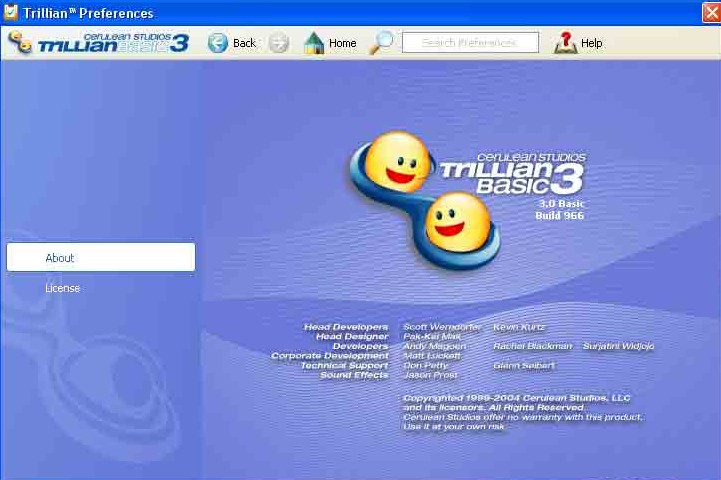Viewport: 721px width, 480px height.
Task: Select the About section in sidebar
Action: (x=101, y=257)
